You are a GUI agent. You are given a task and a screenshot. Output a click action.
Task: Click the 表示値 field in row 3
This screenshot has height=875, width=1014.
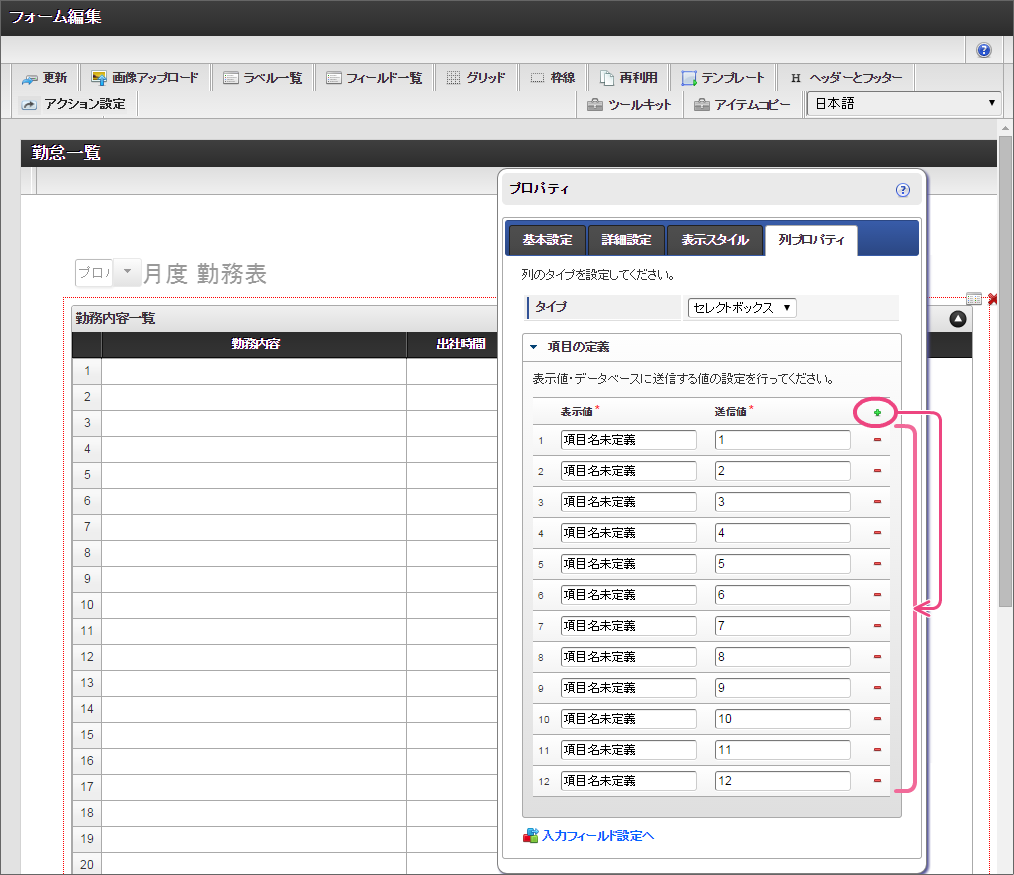click(628, 502)
